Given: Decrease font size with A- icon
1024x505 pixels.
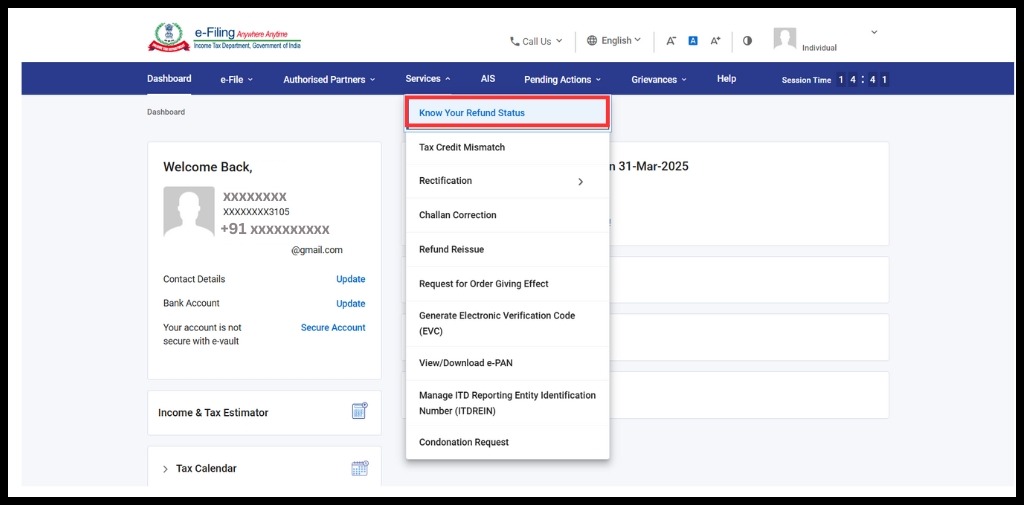Looking at the screenshot, I should pyautogui.click(x=671, y=41).
